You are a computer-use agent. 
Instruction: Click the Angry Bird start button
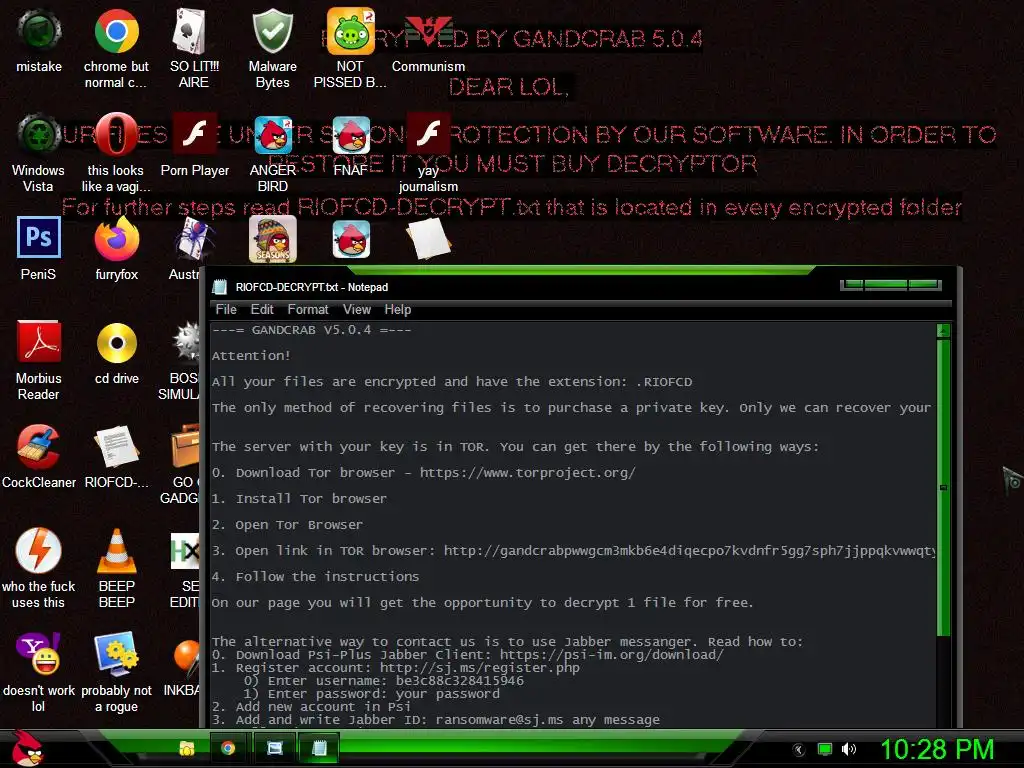26,748
